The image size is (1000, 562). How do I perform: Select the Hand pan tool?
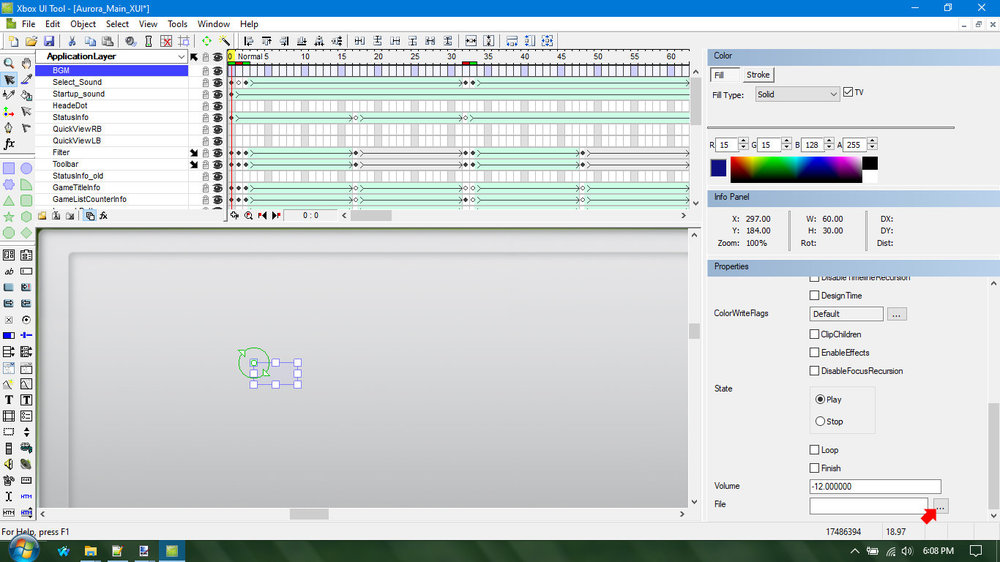point(26,63)
